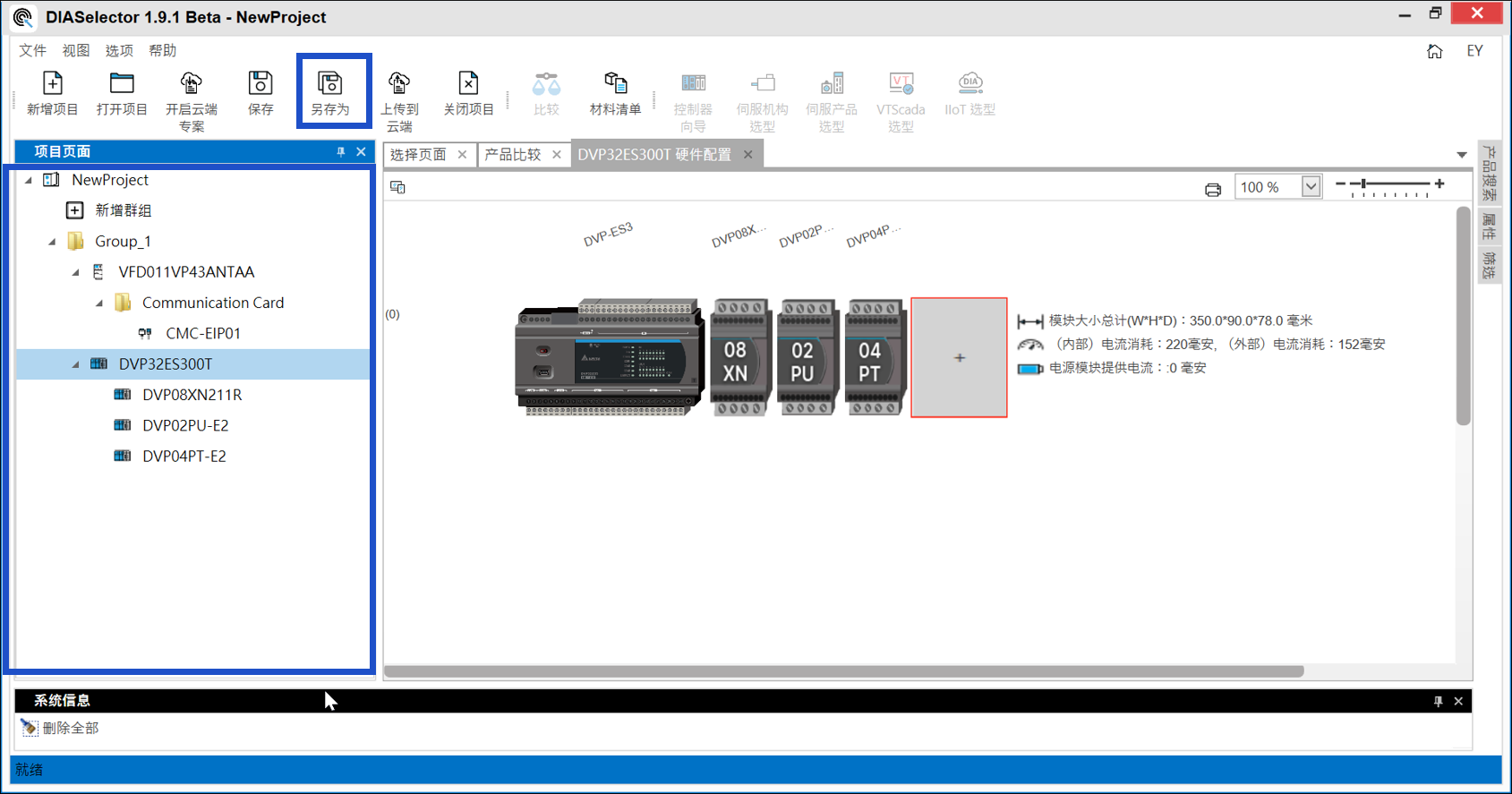Open the 100 % zoom dropdown
This screenshot has width=1512, height=794.
[1311, 187]
